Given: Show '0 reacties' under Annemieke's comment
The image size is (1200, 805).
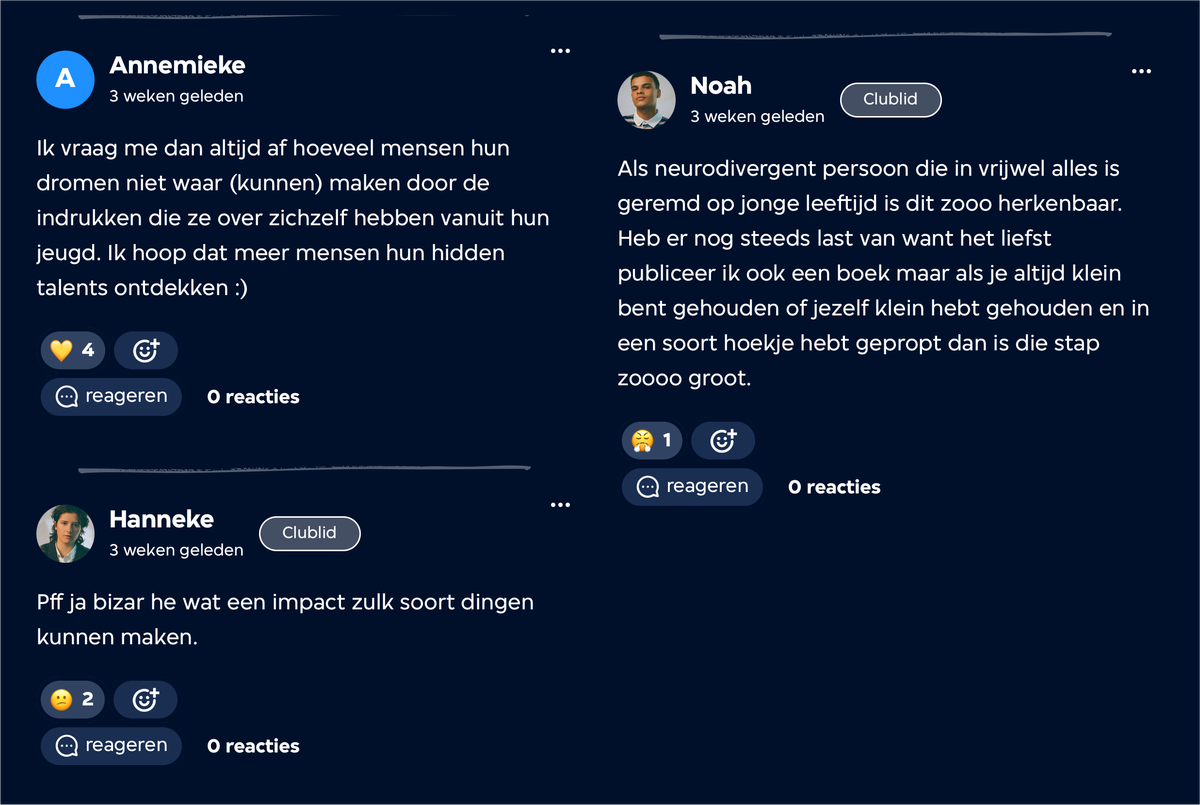Looking at the screenshot, I should pos(253,397).
